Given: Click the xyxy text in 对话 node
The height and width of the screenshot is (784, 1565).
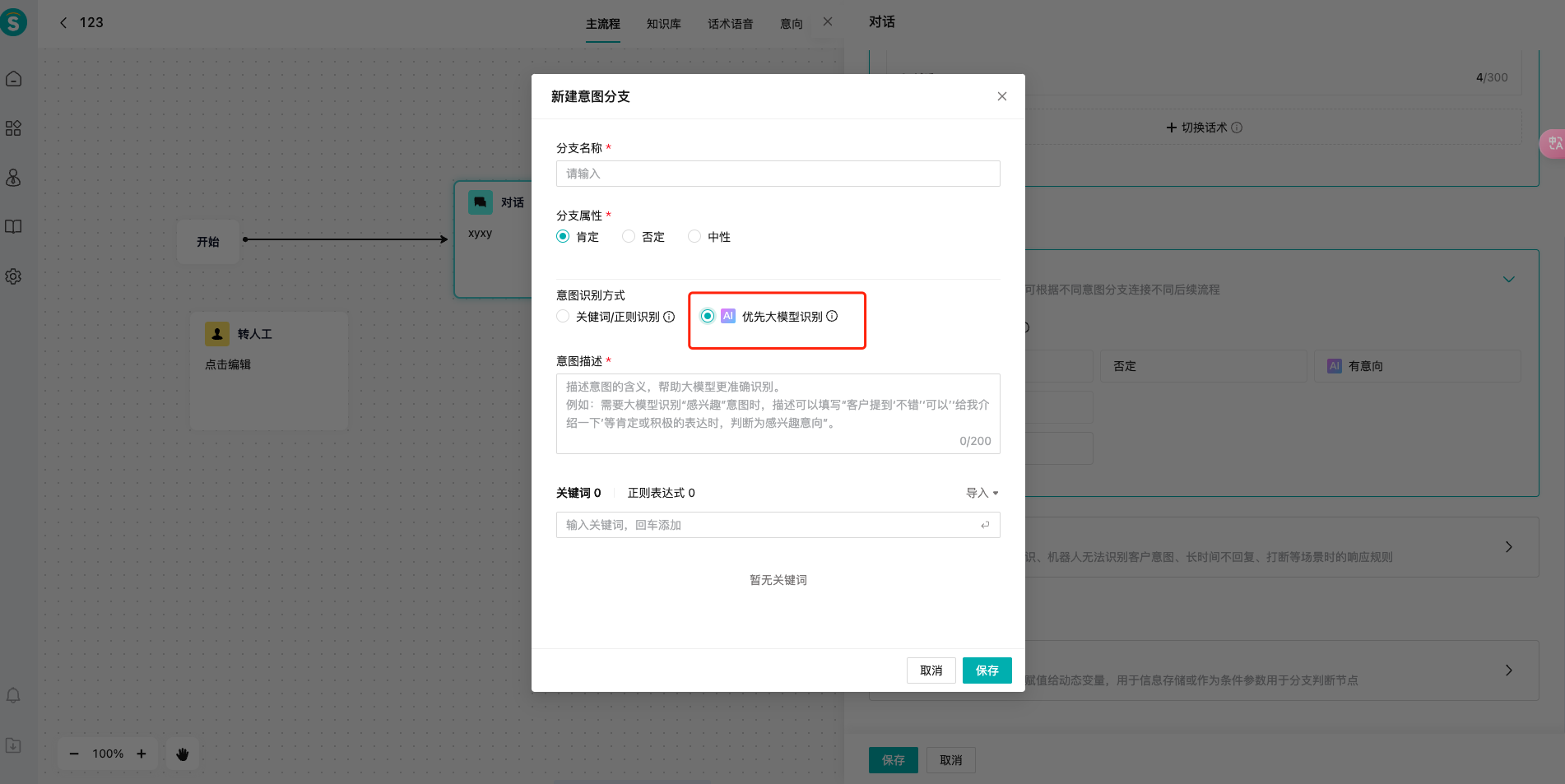Looking at the screenshot, I should click(x=481, y=233).
